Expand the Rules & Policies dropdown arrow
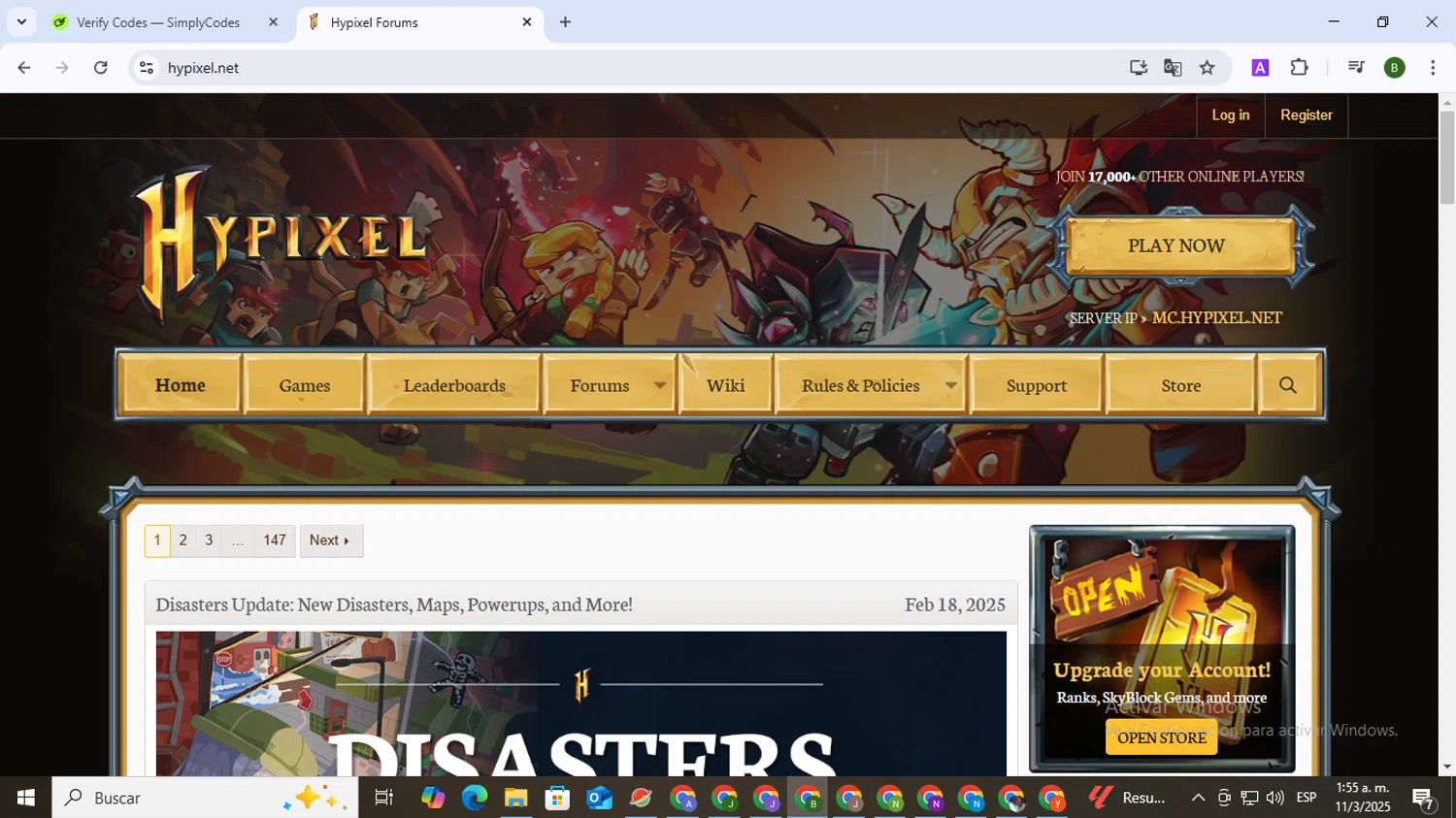 [951, 385]
